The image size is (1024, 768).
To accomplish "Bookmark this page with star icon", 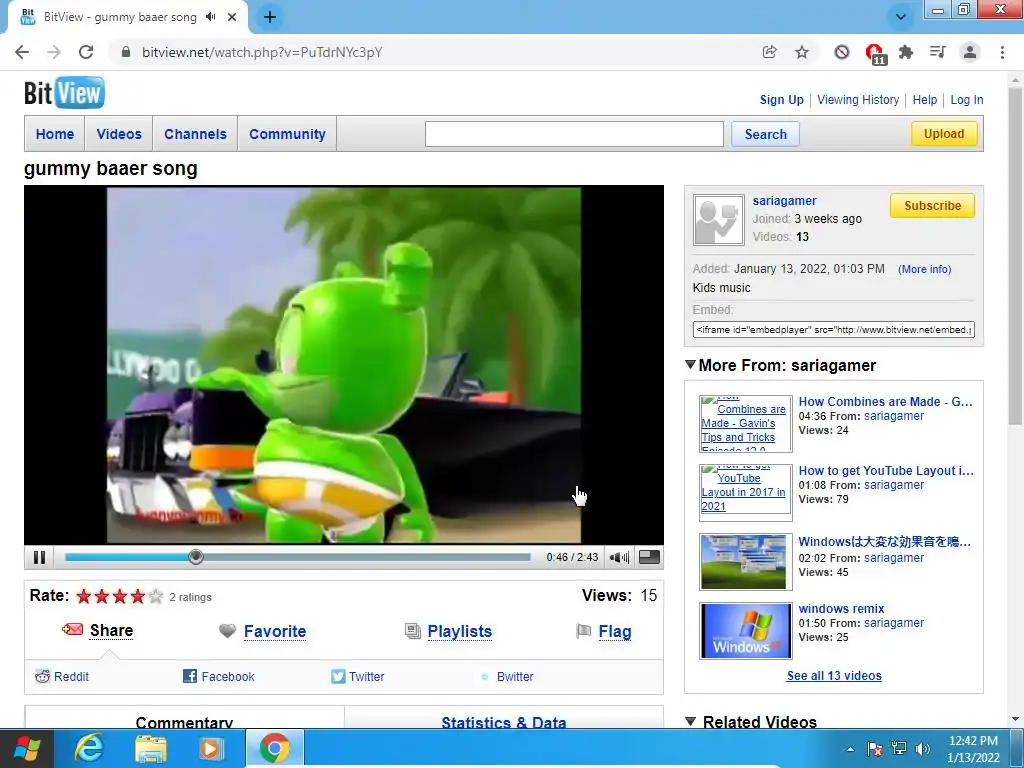I will [x=802, y=52].
